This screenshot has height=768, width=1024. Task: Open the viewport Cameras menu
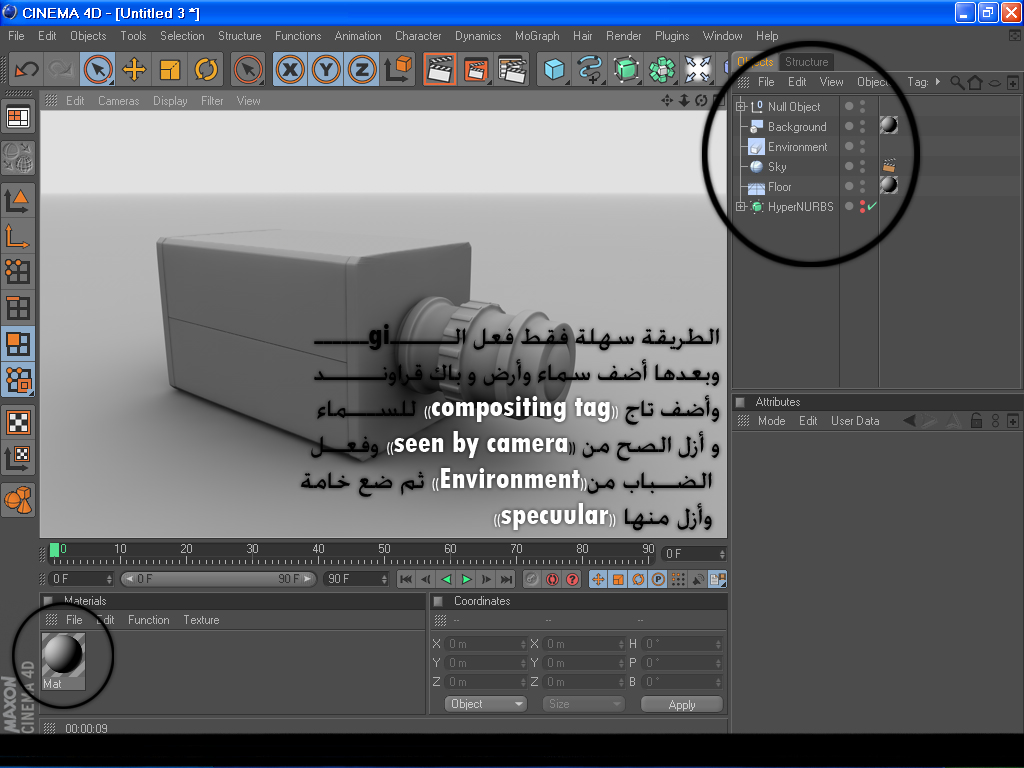[119, 101]
